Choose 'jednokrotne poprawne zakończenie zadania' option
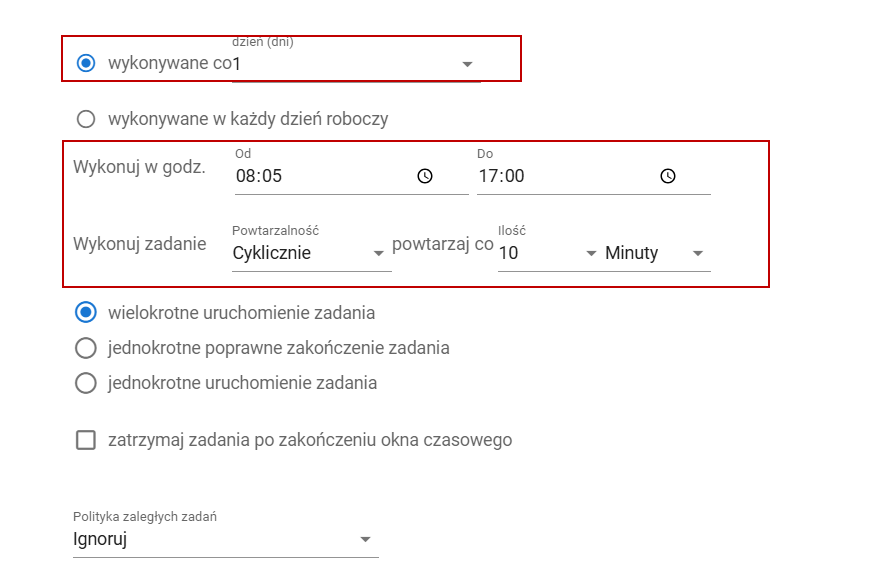This screenshot has height=585, width=894. 86,348
